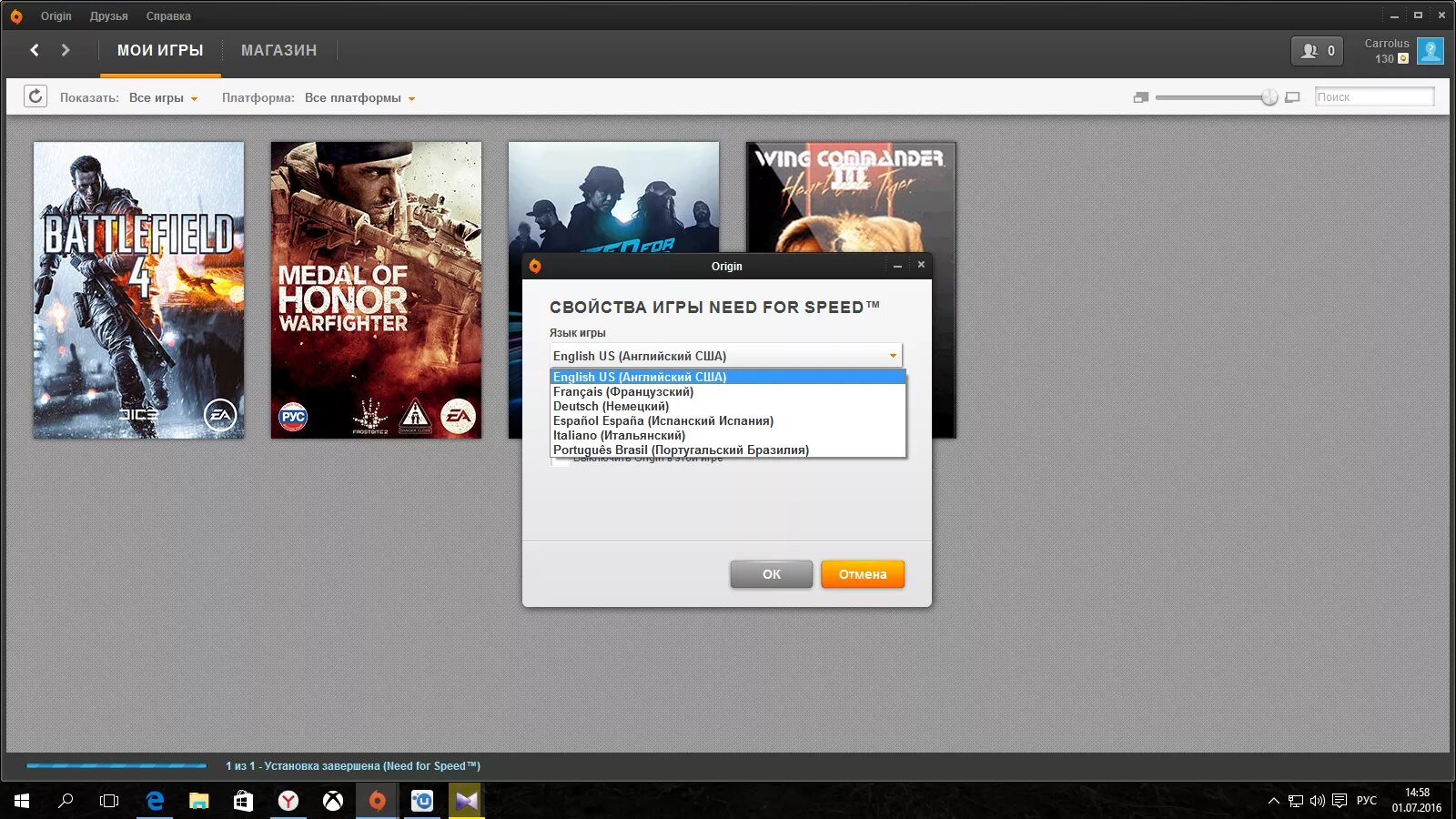Click the small tiles size icon
Image resolution: width=1456 pixels, height=819 pixels.
pyautogui.click(x=1141, y=97)
